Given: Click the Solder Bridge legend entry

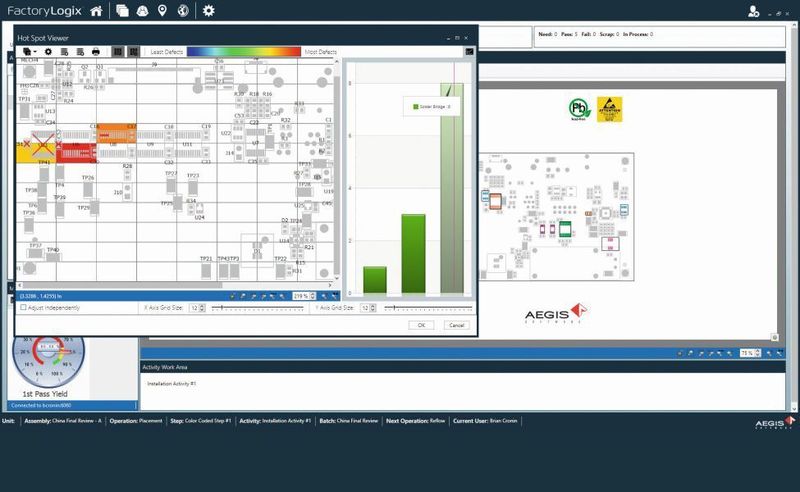Looking at the screenshot, I should 432,107.
